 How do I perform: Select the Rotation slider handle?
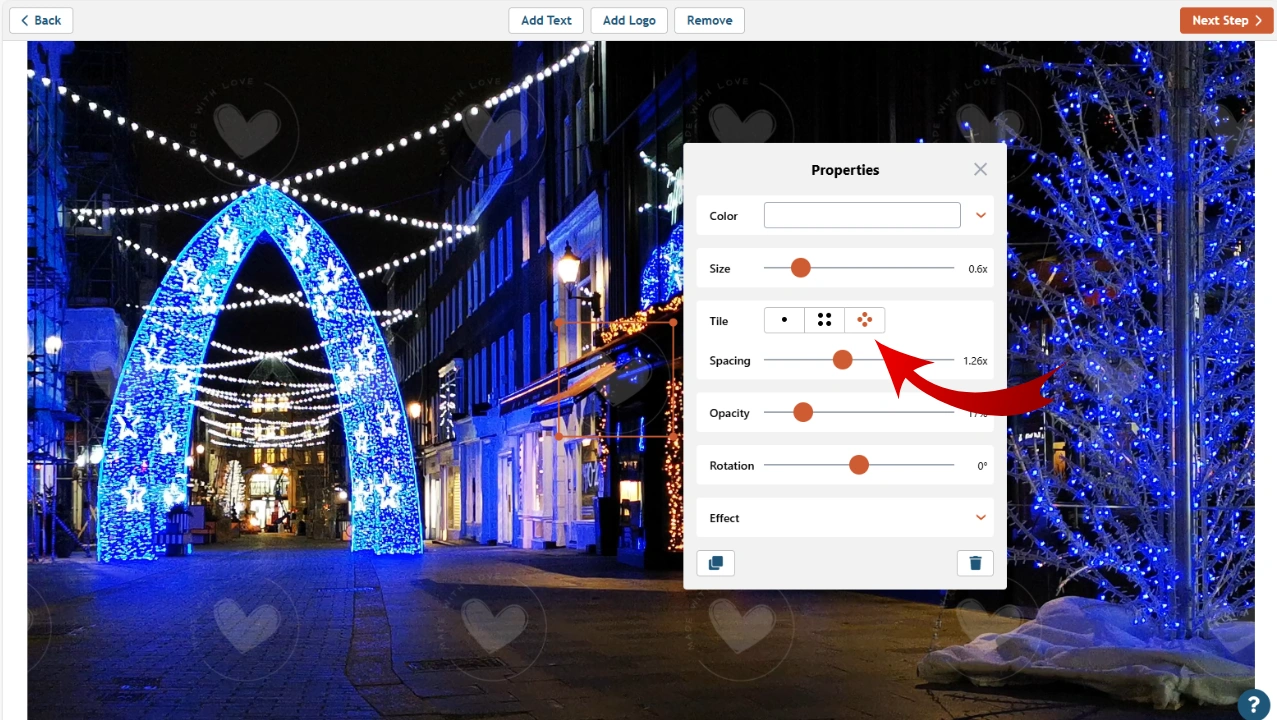click(x=858, y=464)
